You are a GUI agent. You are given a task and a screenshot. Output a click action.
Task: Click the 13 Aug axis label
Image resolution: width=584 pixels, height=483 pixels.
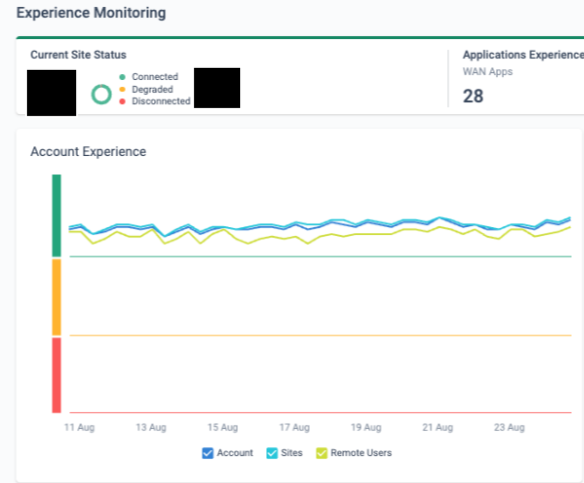(x=151, y=427)
